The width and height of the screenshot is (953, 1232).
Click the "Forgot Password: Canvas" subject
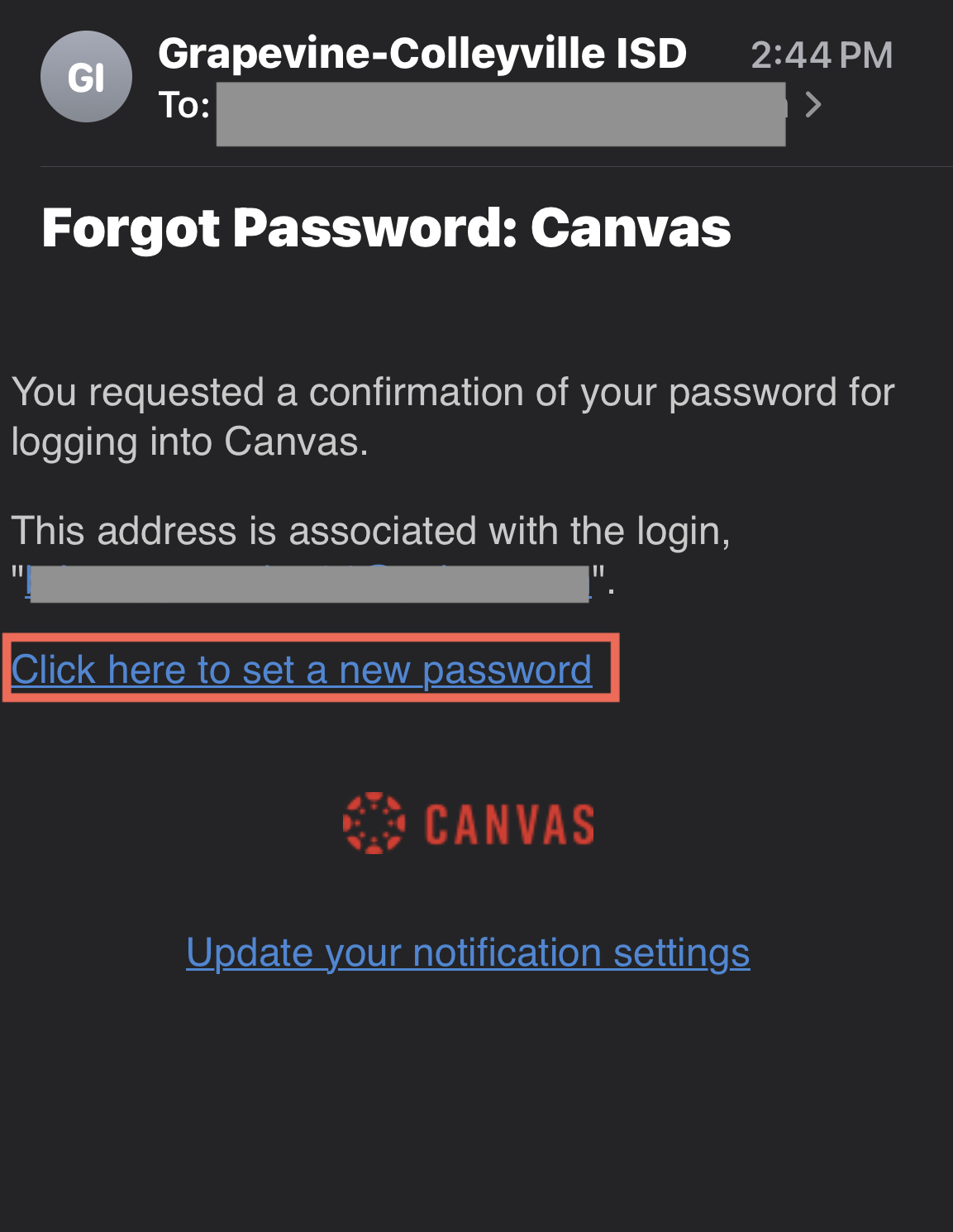386,227
